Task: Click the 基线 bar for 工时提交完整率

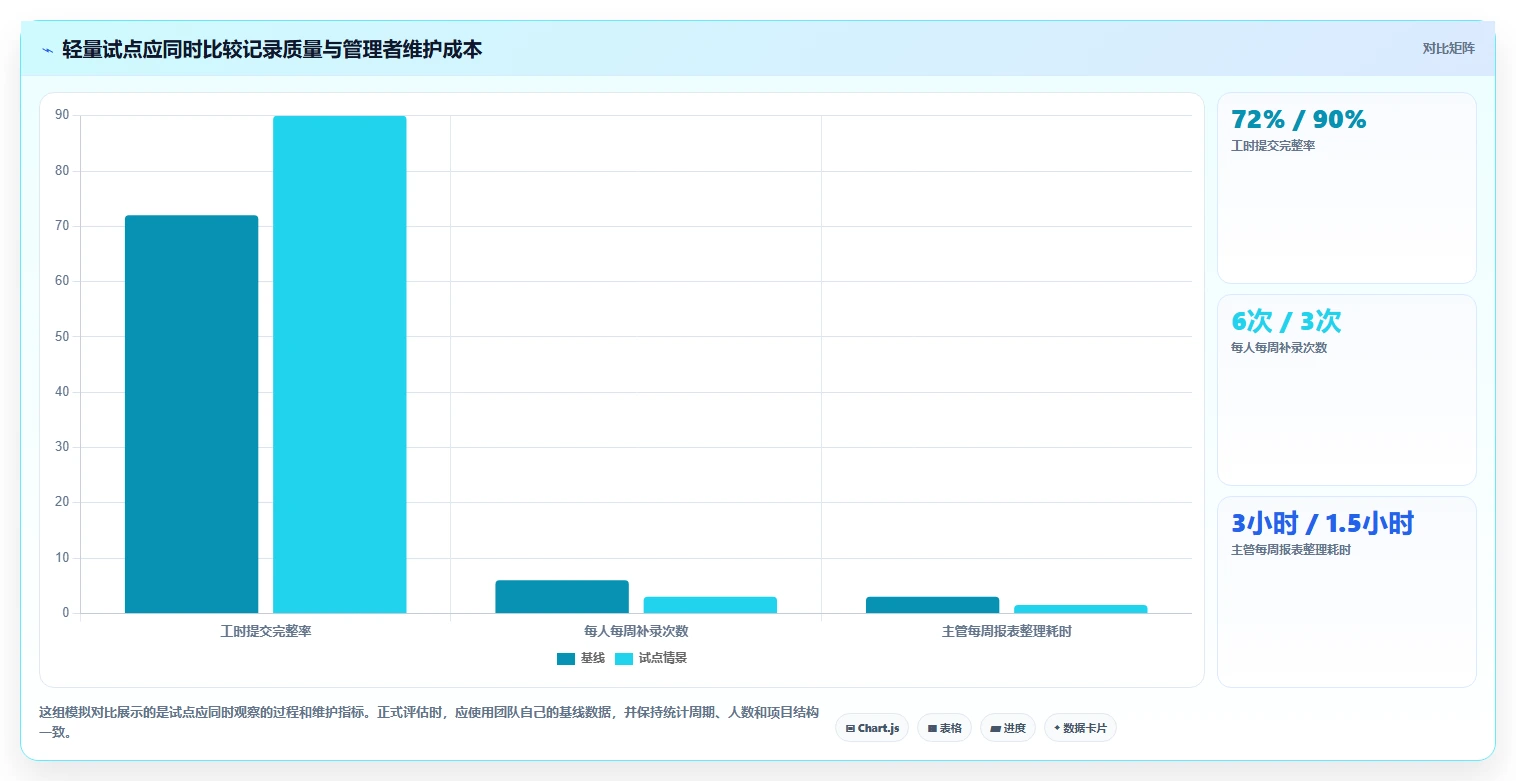Action: [x=191, y=414]
